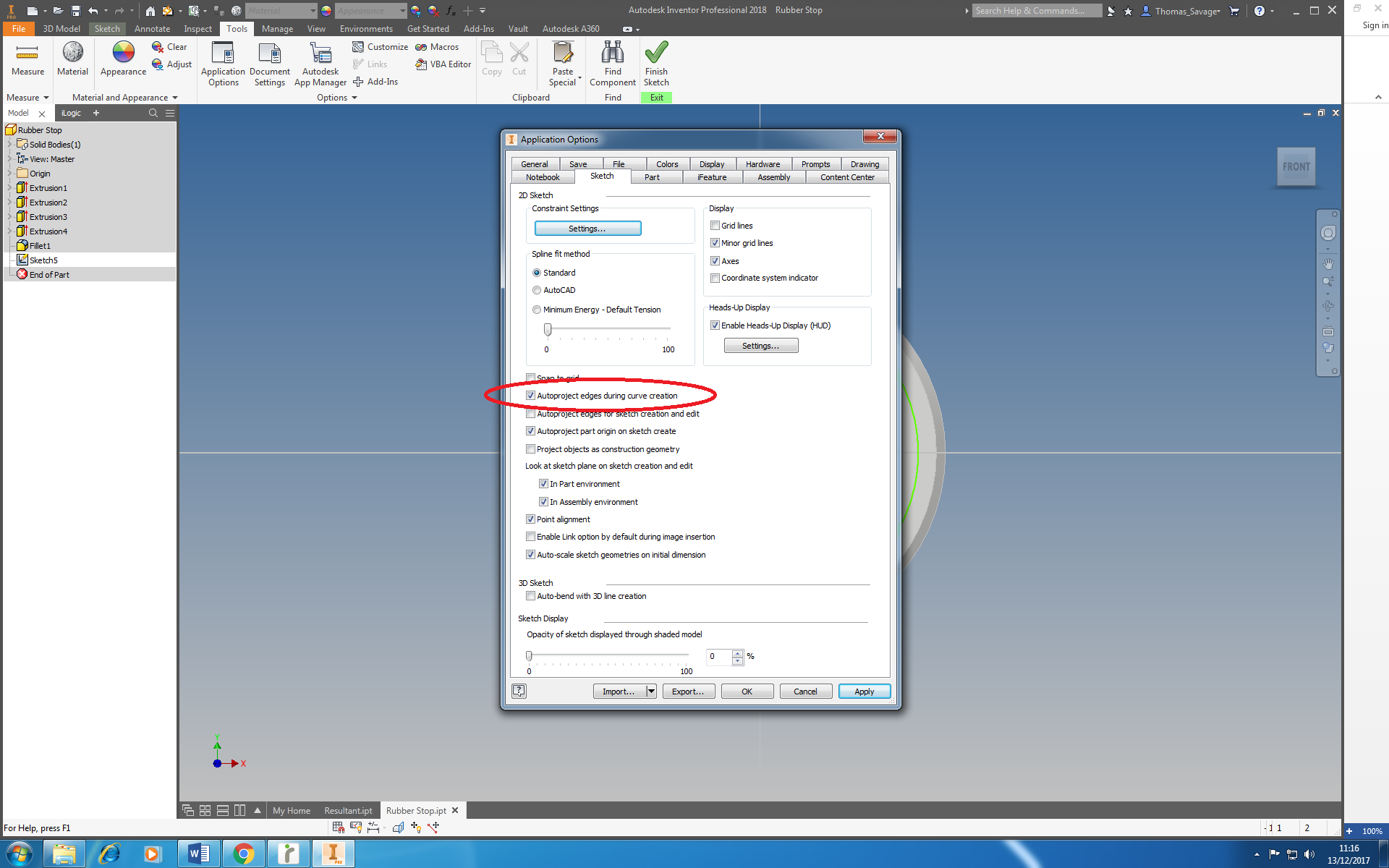Open the Manage ribbon tab

click(x=277, y=29)
